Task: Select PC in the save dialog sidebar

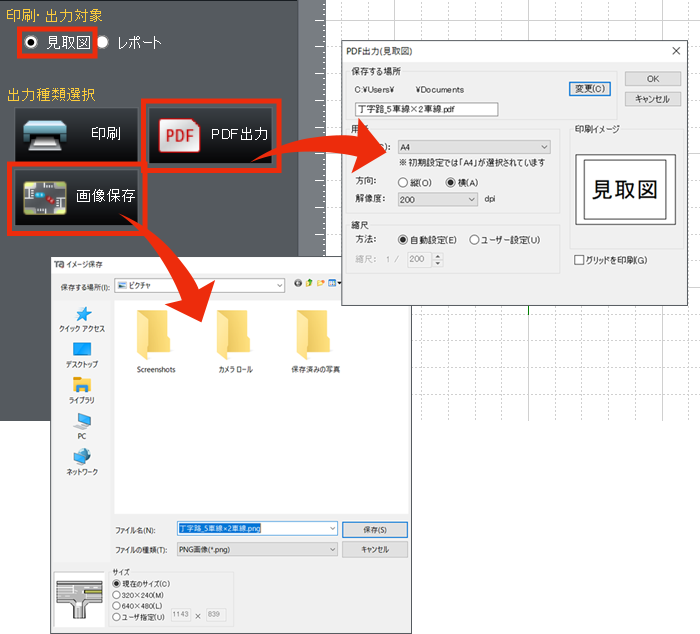Action: click(82, 426)
